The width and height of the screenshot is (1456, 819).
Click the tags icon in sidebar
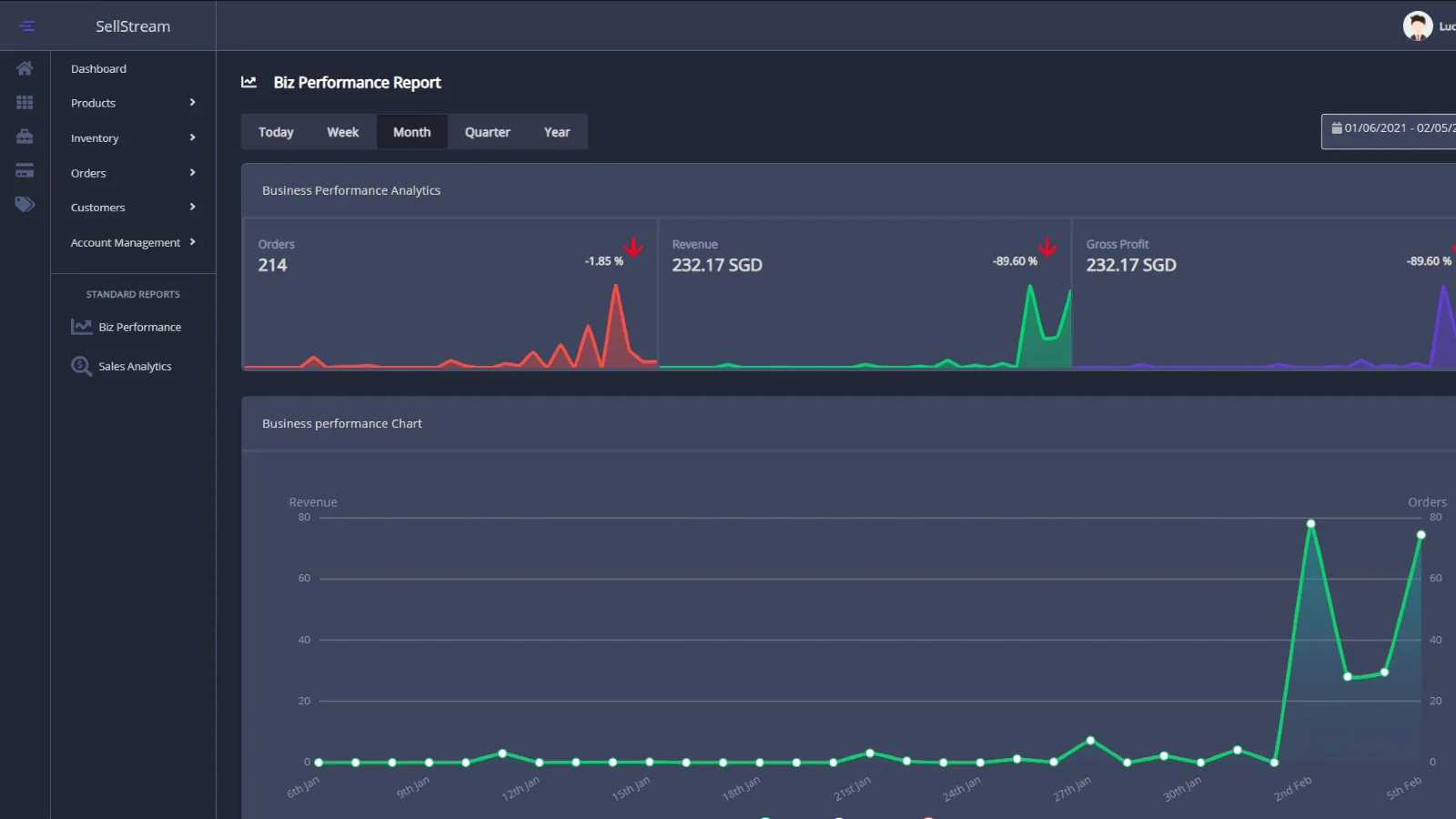[x=25, y=205]
